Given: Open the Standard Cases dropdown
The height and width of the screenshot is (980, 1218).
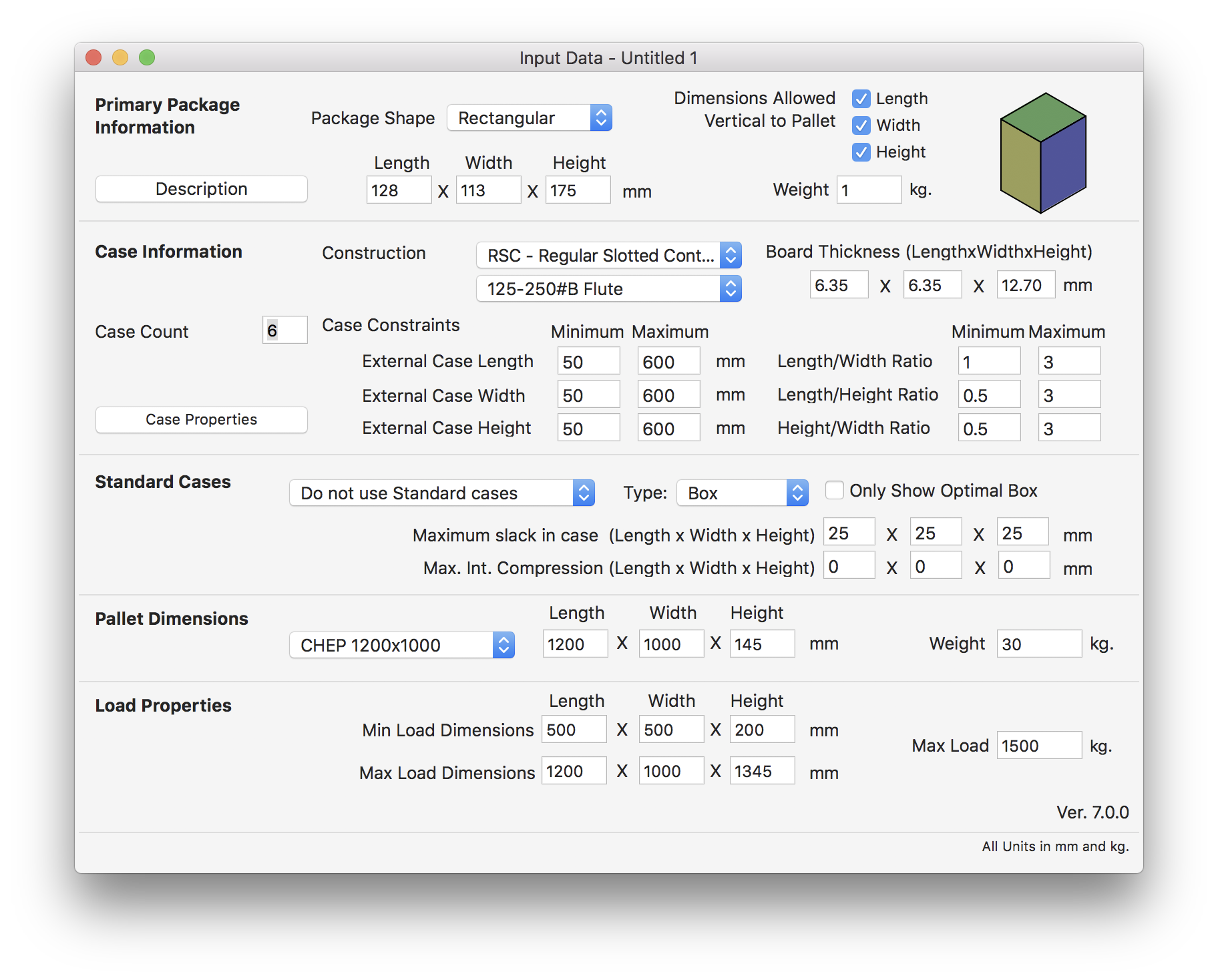Looking at the screenshot, I should tap(441, 493).
